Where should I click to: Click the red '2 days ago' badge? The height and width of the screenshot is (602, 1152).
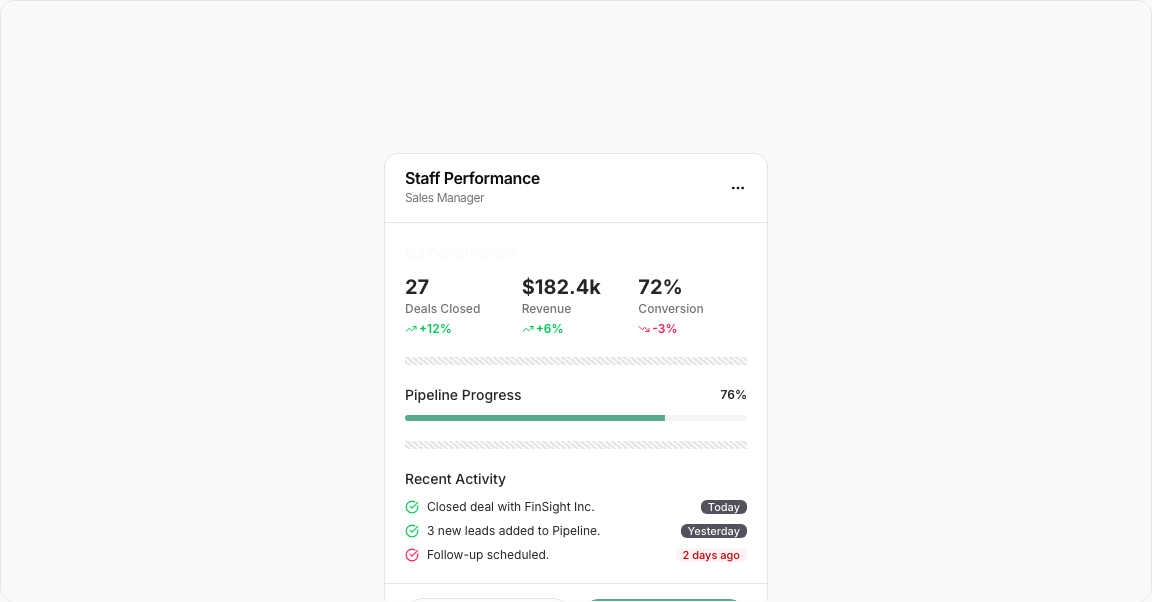click(x=711, y=555)
